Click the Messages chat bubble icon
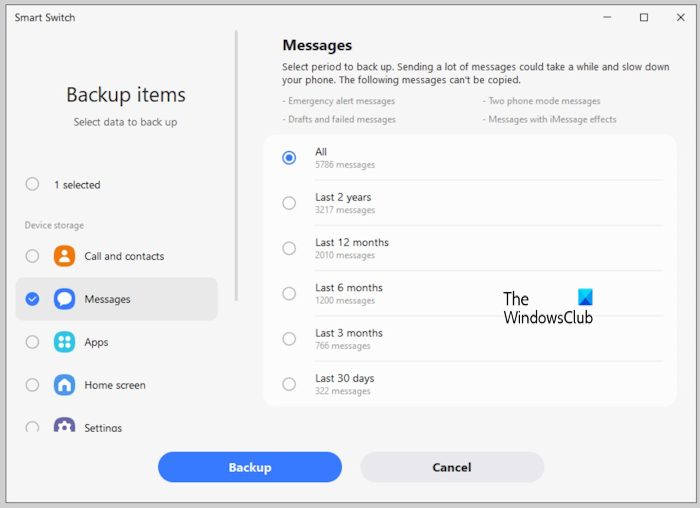Viewport: 700px width, 508px height. (x=64, y=299)
